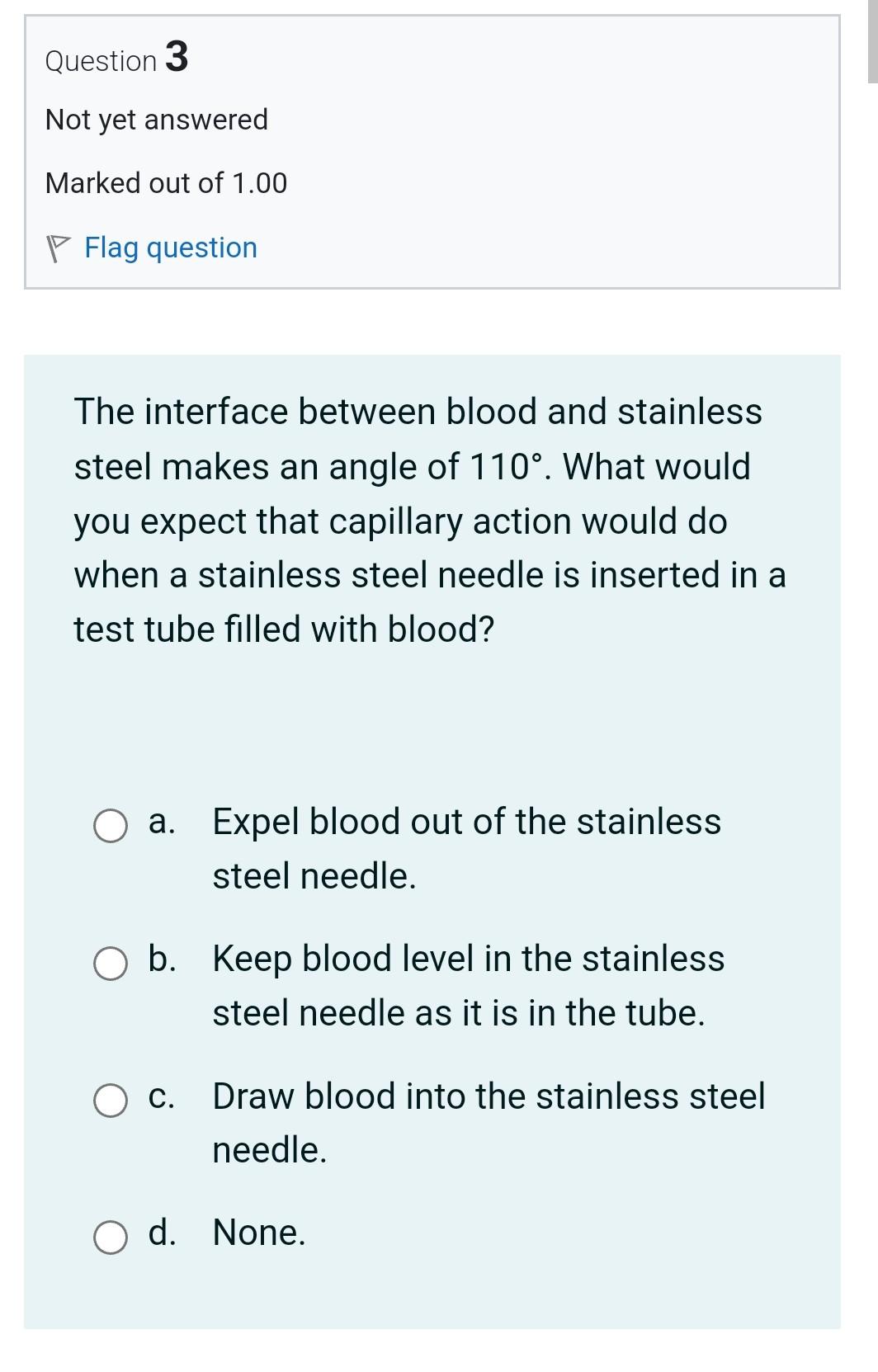Click the circle icon for option c
The width and height of the screenshot is (878, 1372).
tap(109, 1098)
